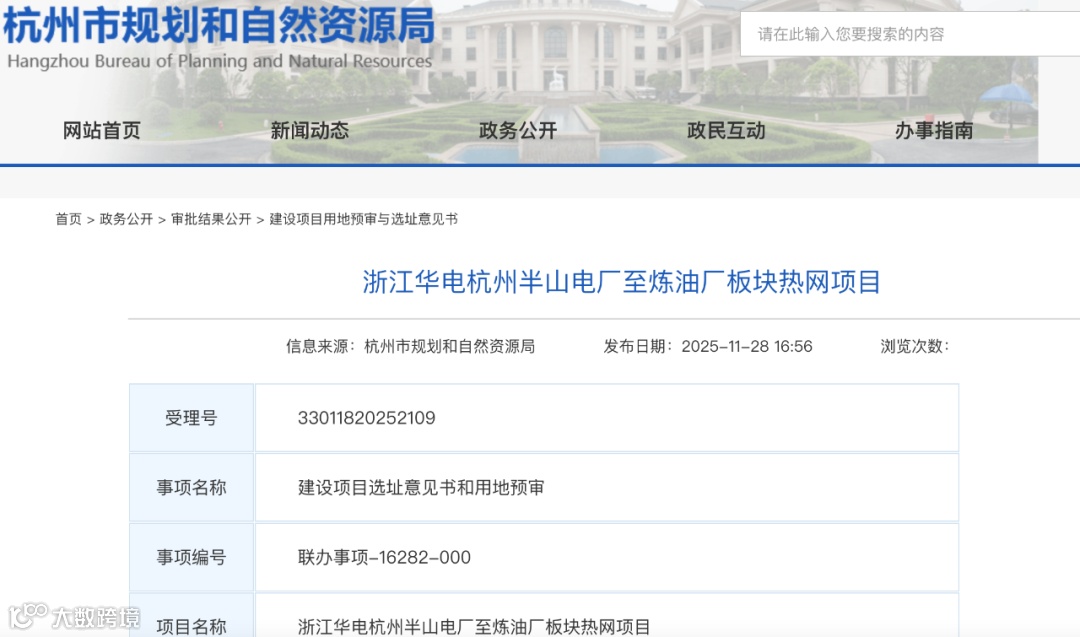
Task: Click the 建设项目用地预审与选址意见书 breadcrumb link
Action: tap(363, 219)
